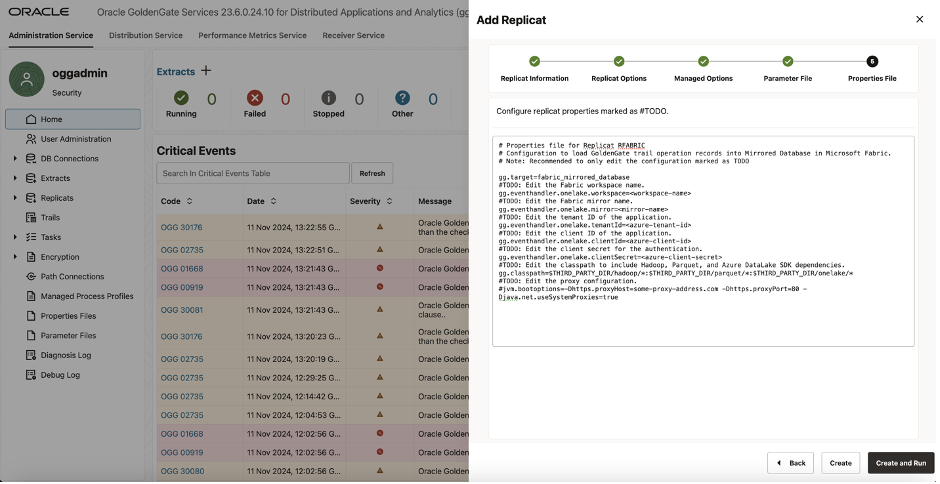The image size is (940, 484).
Task: Go Back to the previous wizard step
Action: (x=790, y=463)
